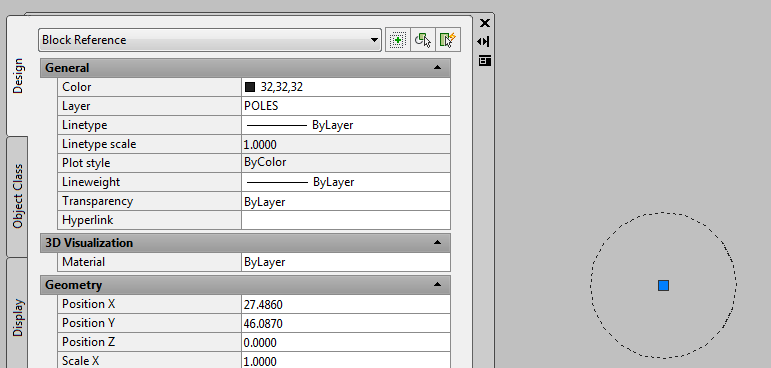This screenshot has width=771, height=368.
Task: Collapse the General section
Action: [x=438, y=68]
